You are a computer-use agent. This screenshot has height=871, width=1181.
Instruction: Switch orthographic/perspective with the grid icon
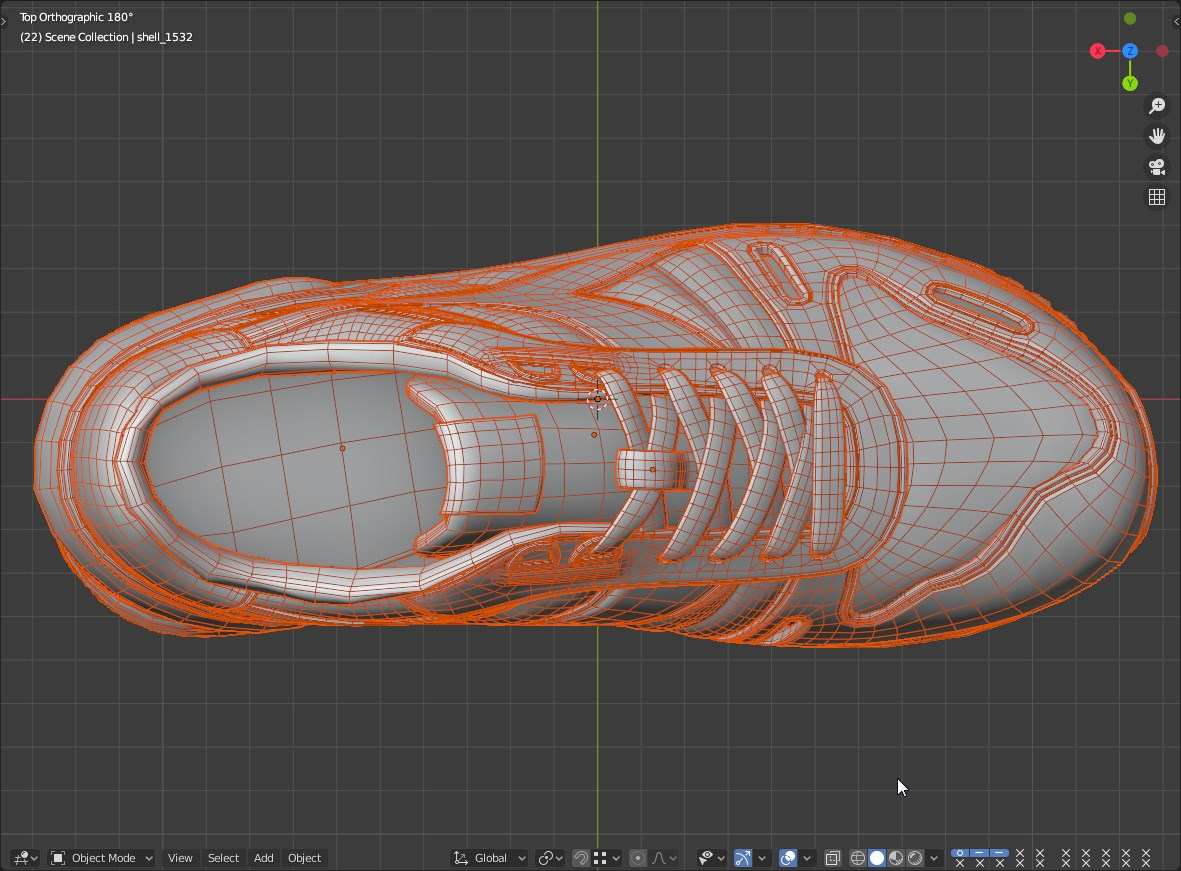click(x=1157, y=197)
